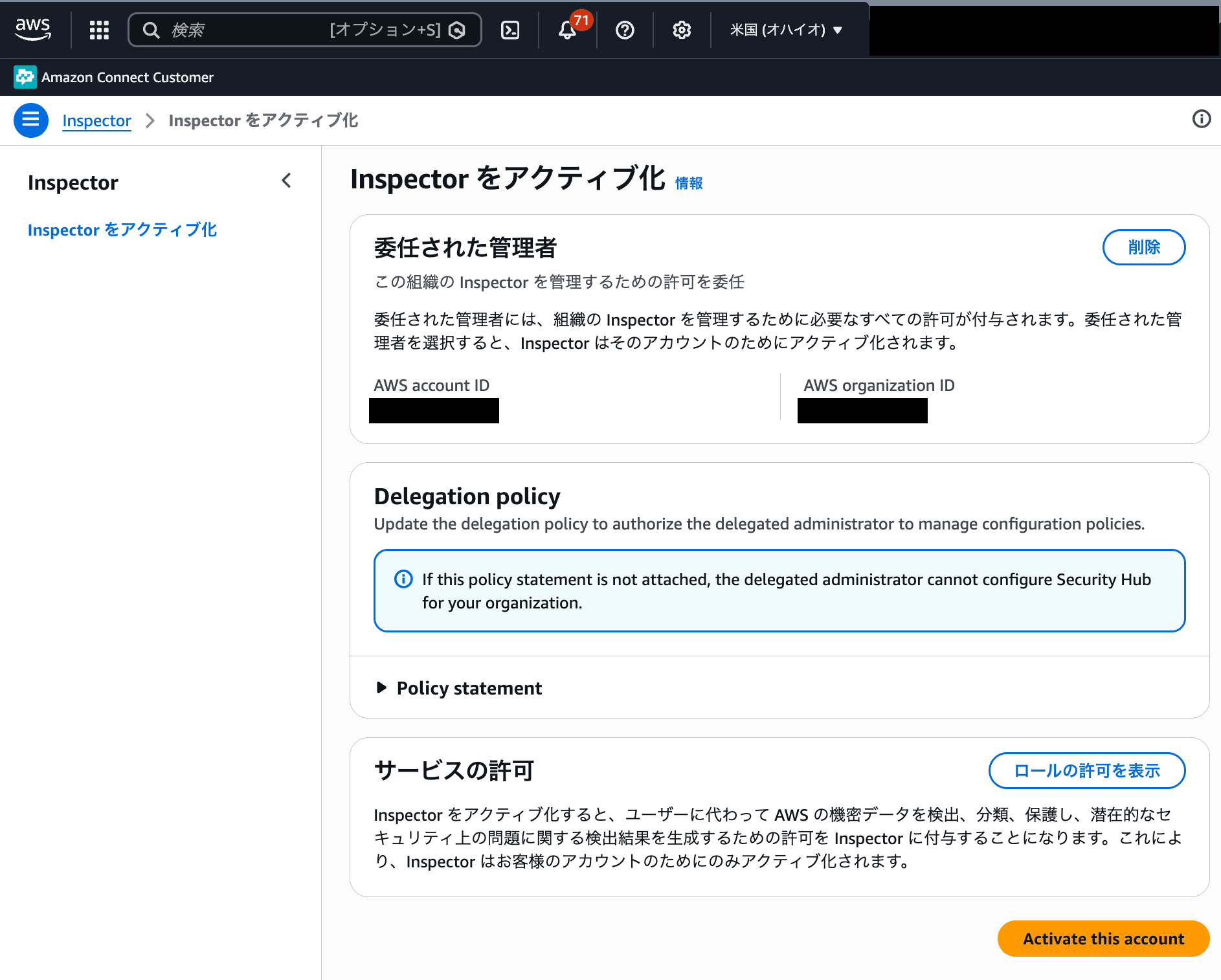Click Activate this account button

pyautogui.click(x=1103, y=939)
